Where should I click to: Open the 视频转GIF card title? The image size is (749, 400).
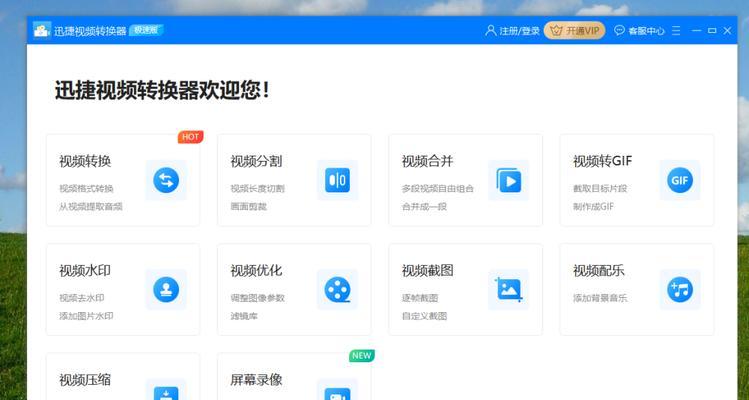[602, 161]
